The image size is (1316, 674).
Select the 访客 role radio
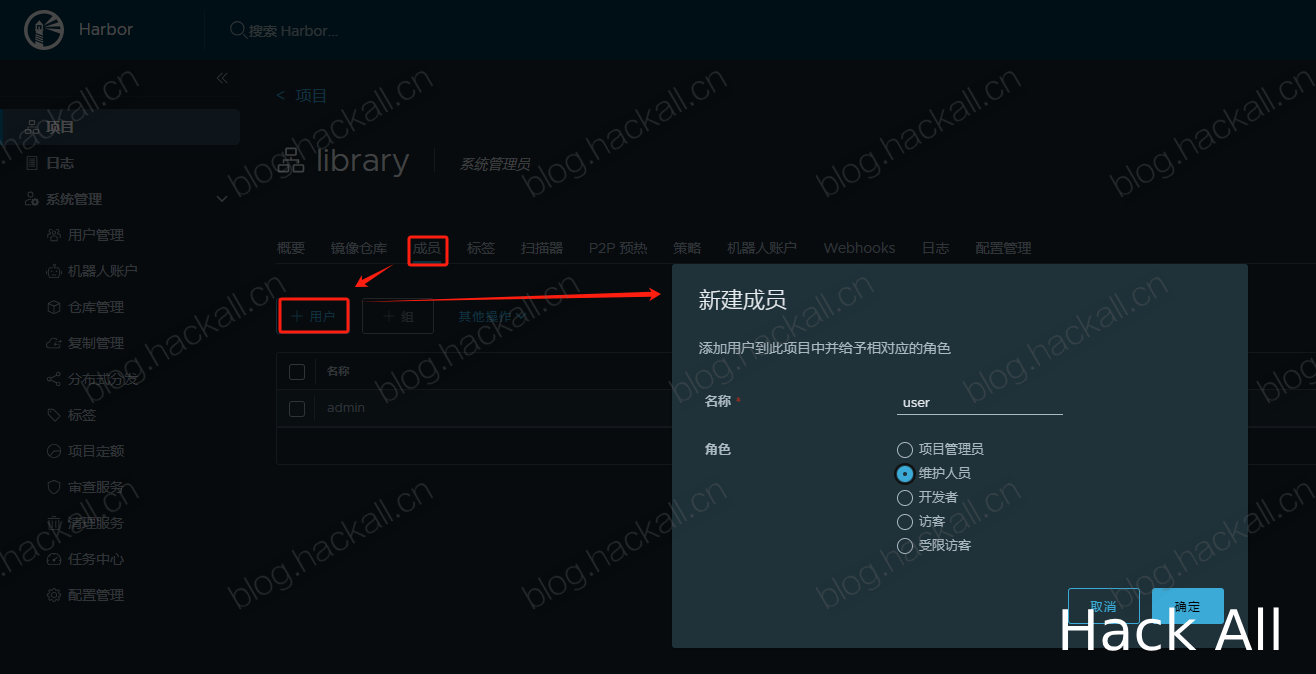pyautogui.click(x=905, y=522)
